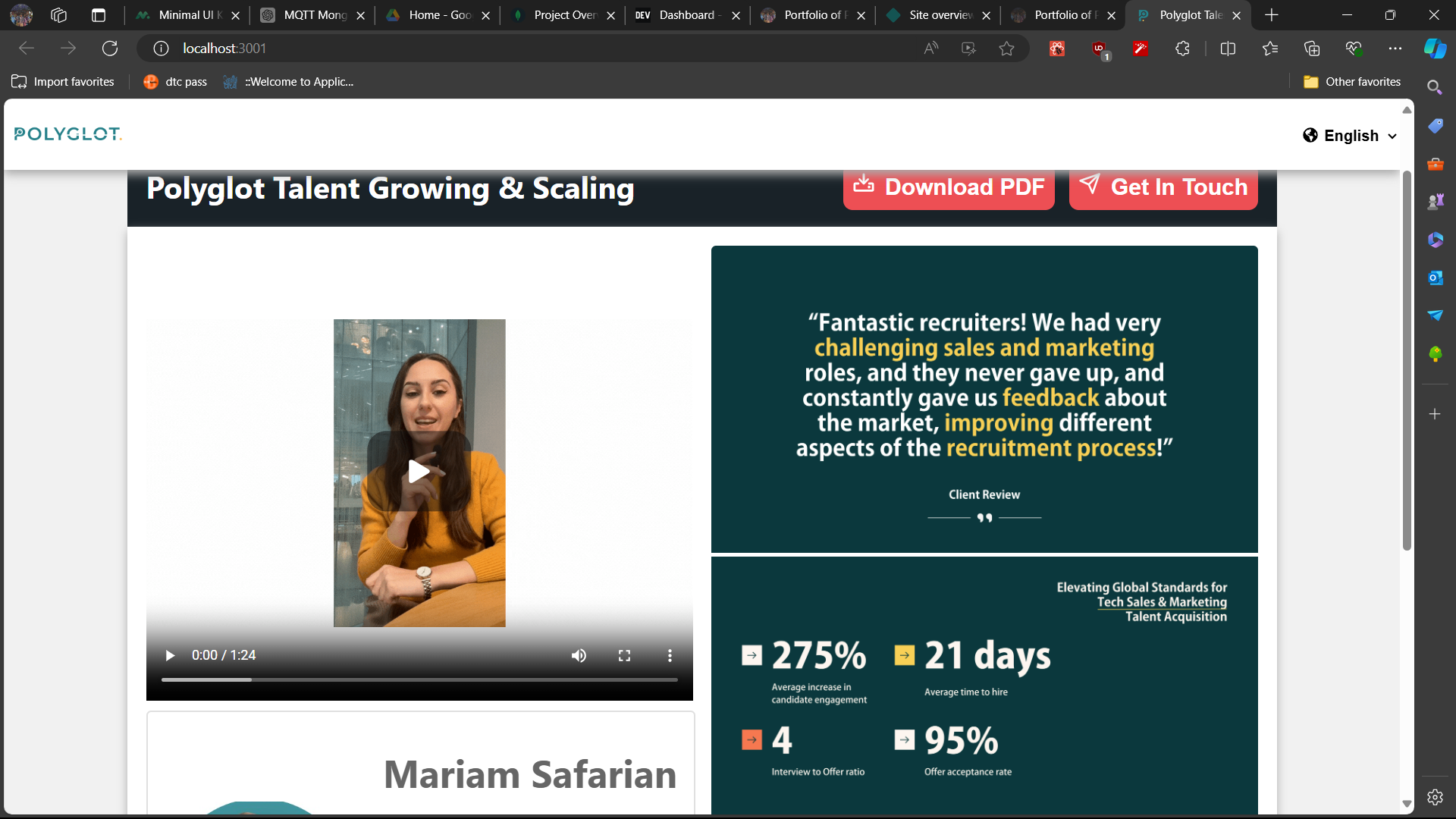The height and width of the screenshot is (819, 1456).
Task: Click the Get In Touch button
Action: coord(1163,187)
